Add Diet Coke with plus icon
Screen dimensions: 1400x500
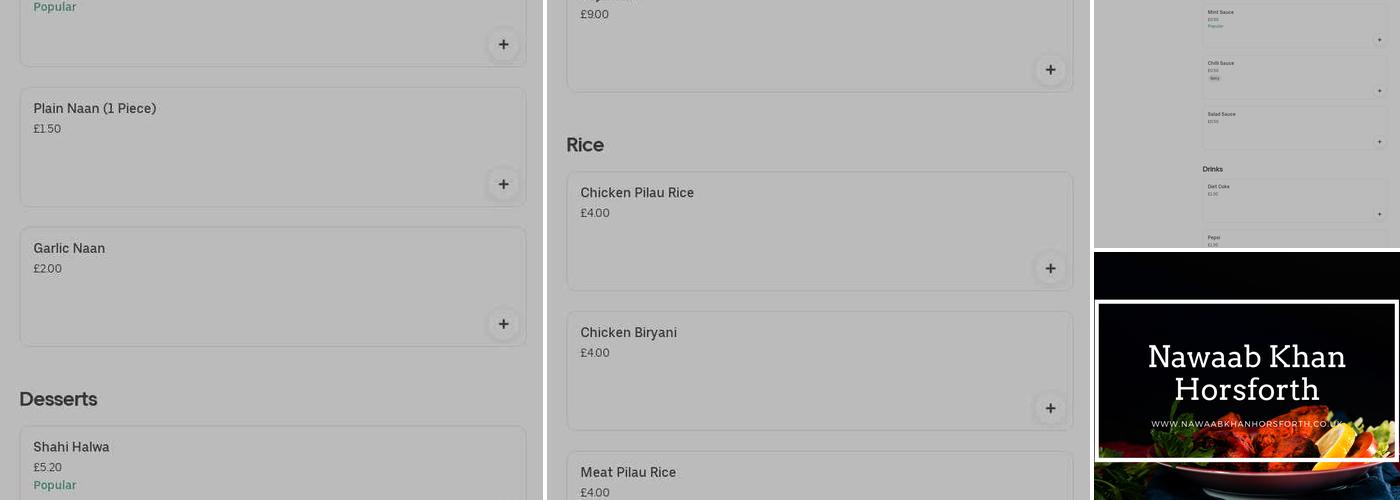point(1379,214)
